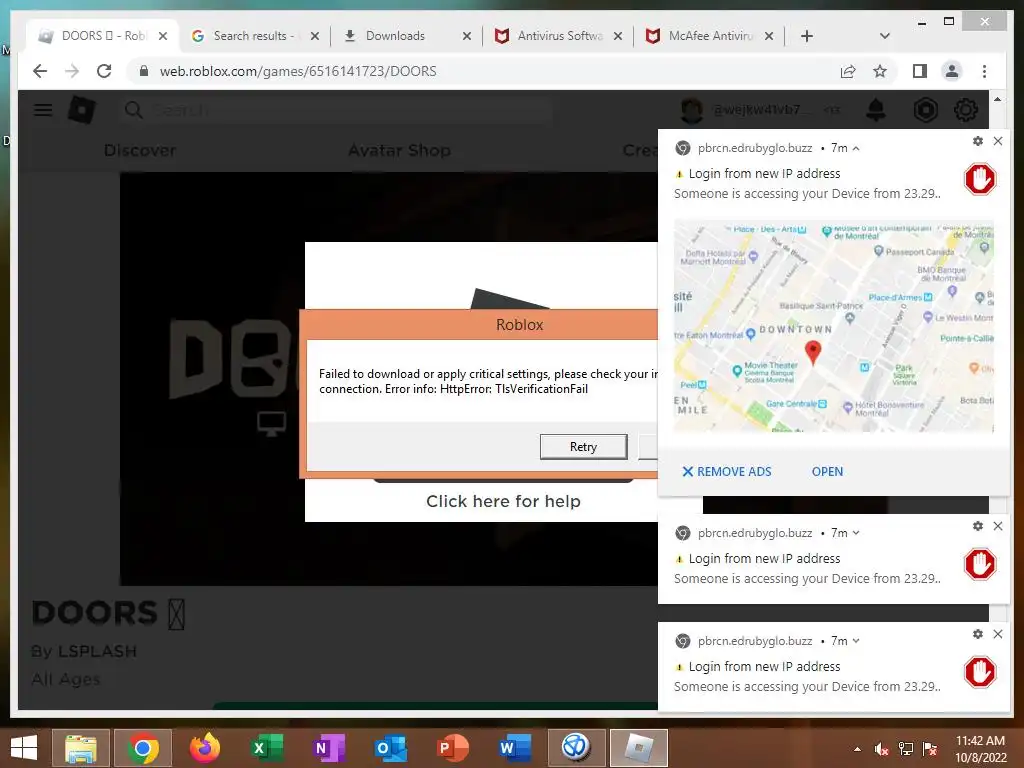Click the Click here for help link
This screenshot has height=768, width=1024.
[x=503, y=501]
